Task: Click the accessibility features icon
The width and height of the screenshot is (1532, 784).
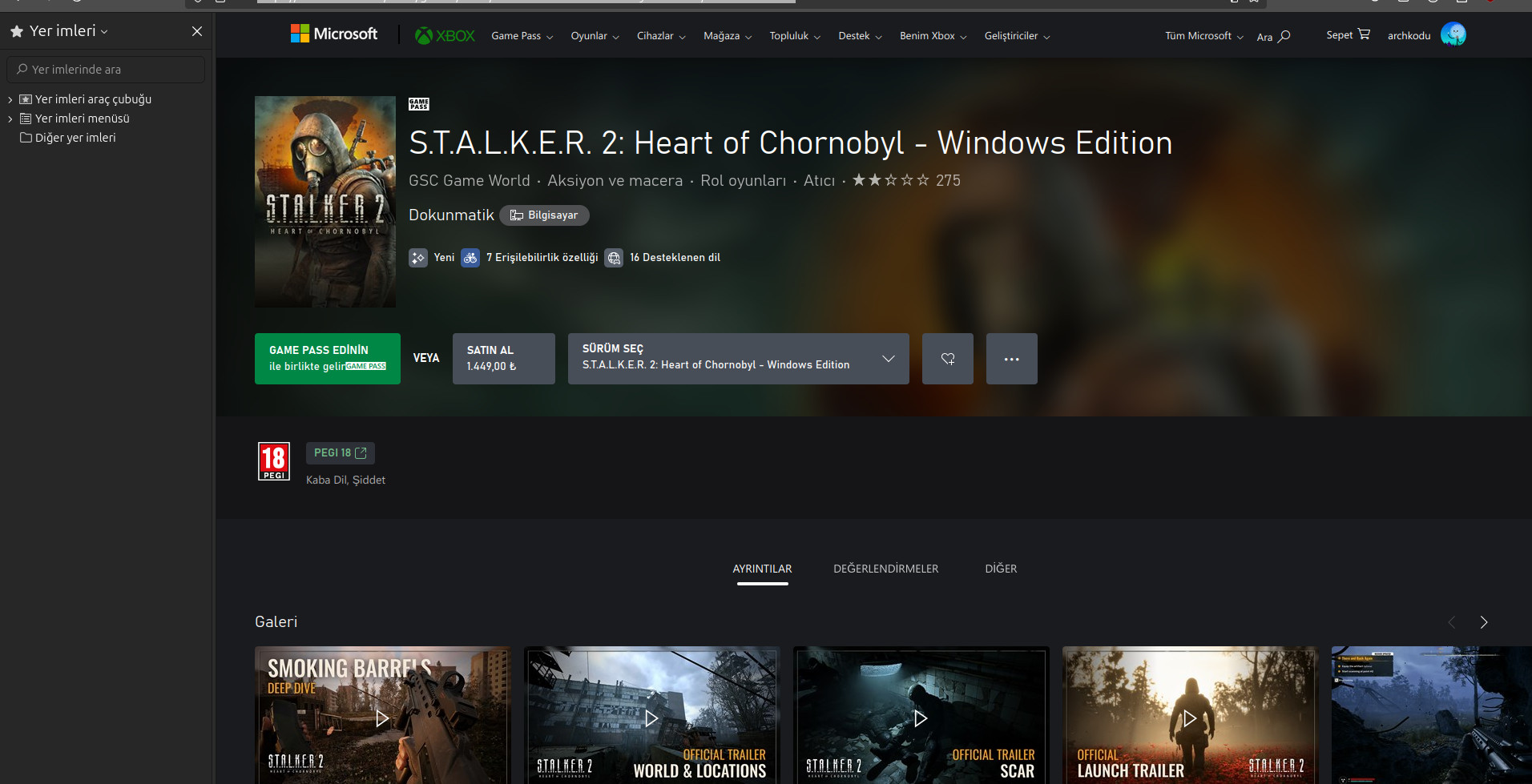Action: [x=470, y=258]
